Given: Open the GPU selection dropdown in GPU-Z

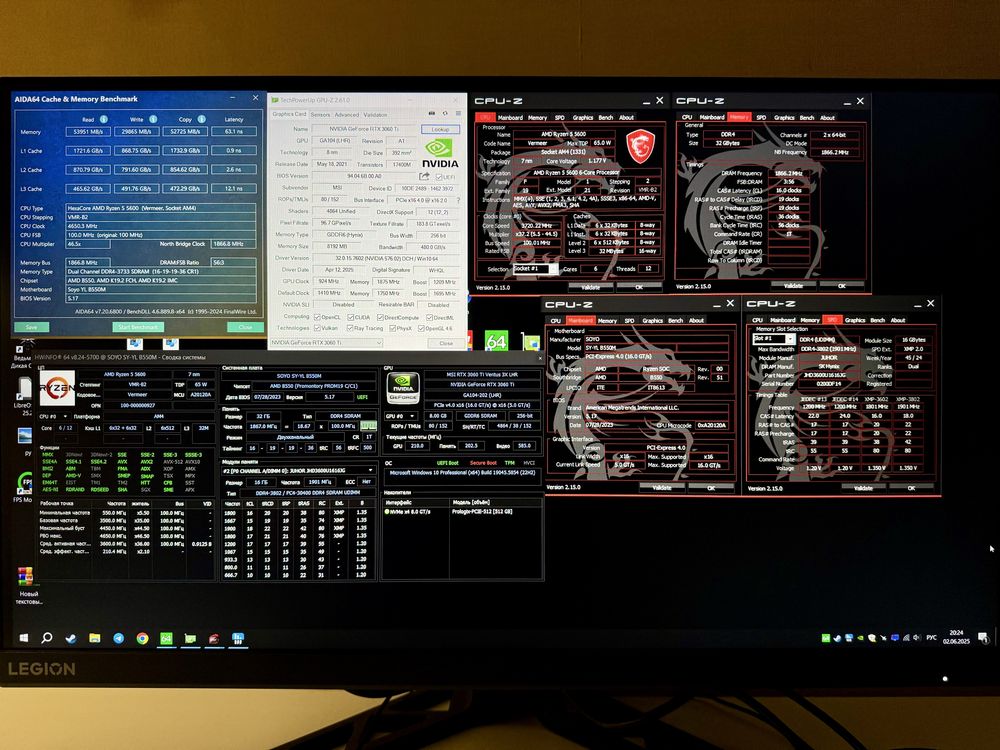Looking at the screenshot, I should tap(327, 343).
